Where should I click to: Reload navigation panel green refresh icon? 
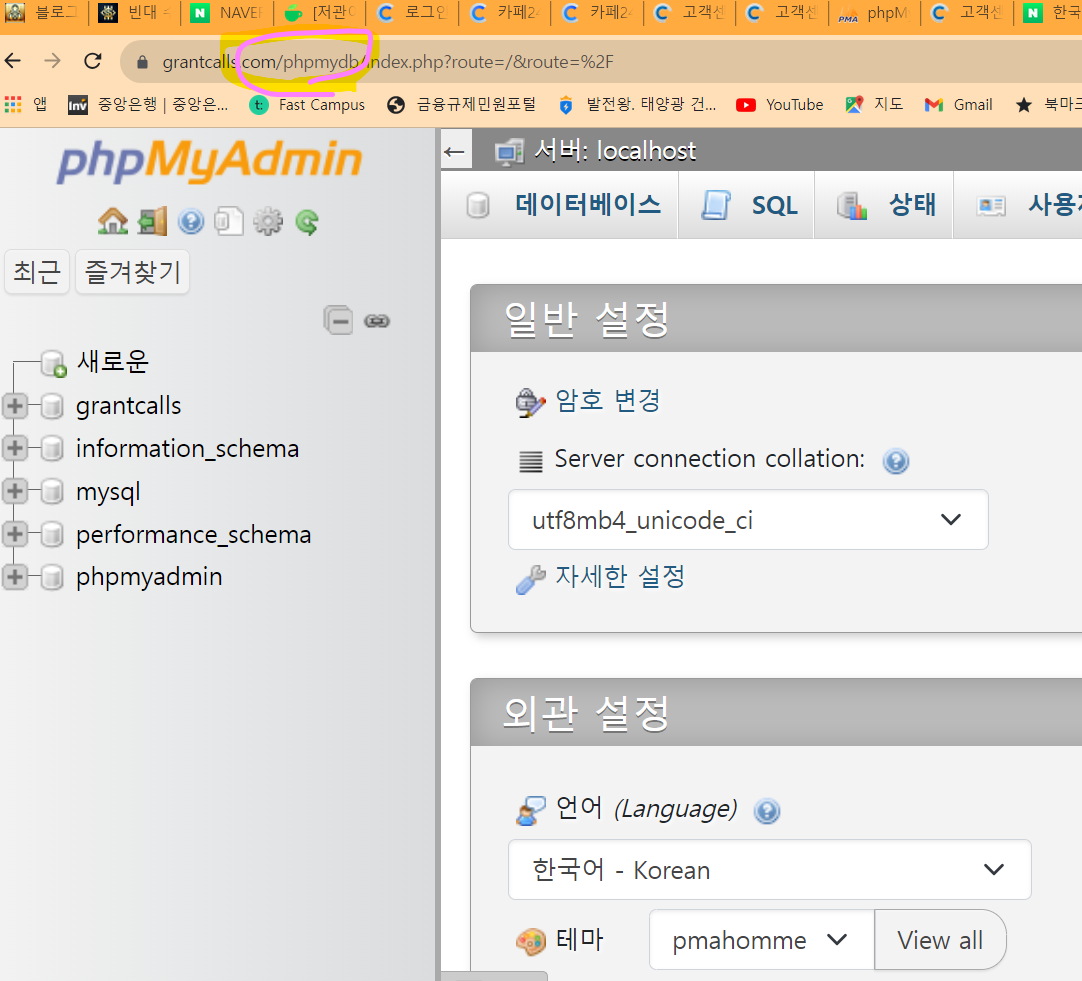pos(306,221)
